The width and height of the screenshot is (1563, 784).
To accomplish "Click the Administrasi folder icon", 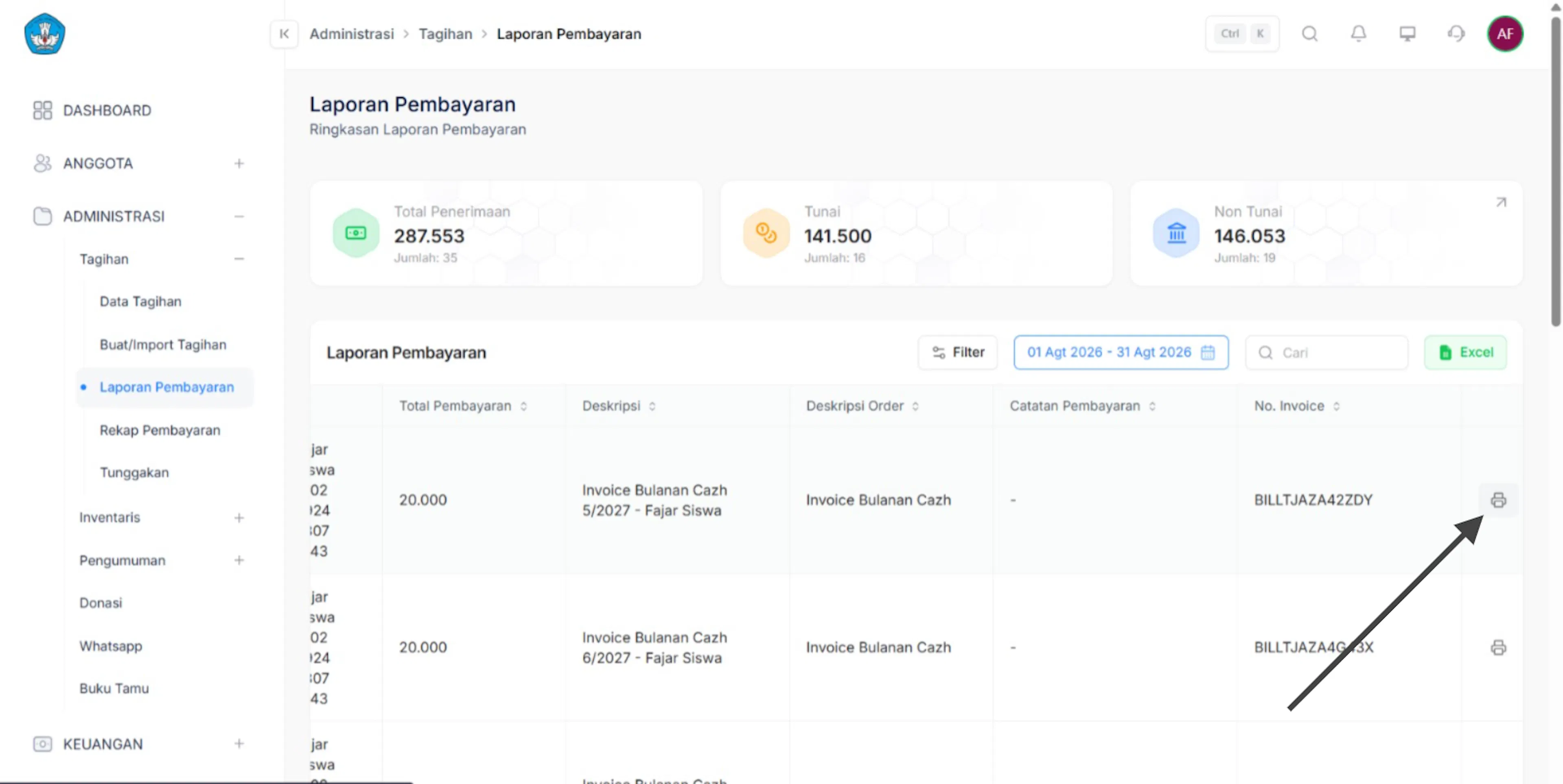I will (42, 216).
